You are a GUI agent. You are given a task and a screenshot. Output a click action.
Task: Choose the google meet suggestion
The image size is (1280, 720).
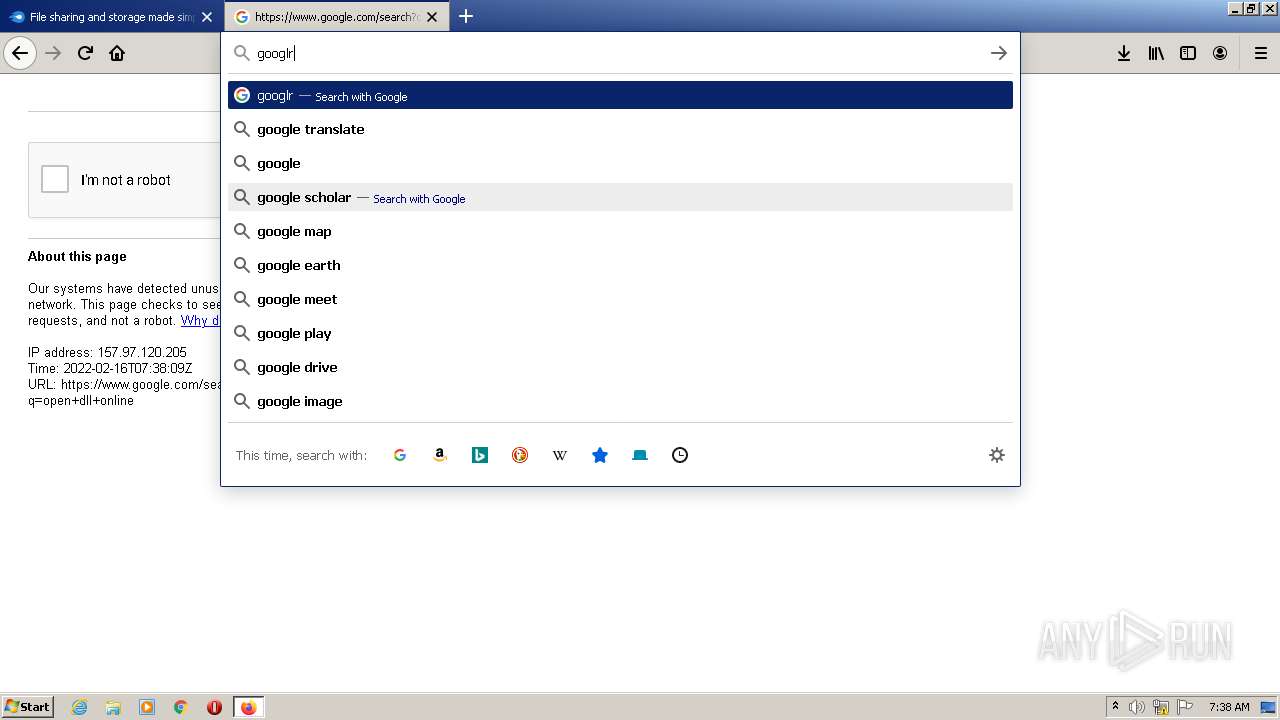click(620, 299)
